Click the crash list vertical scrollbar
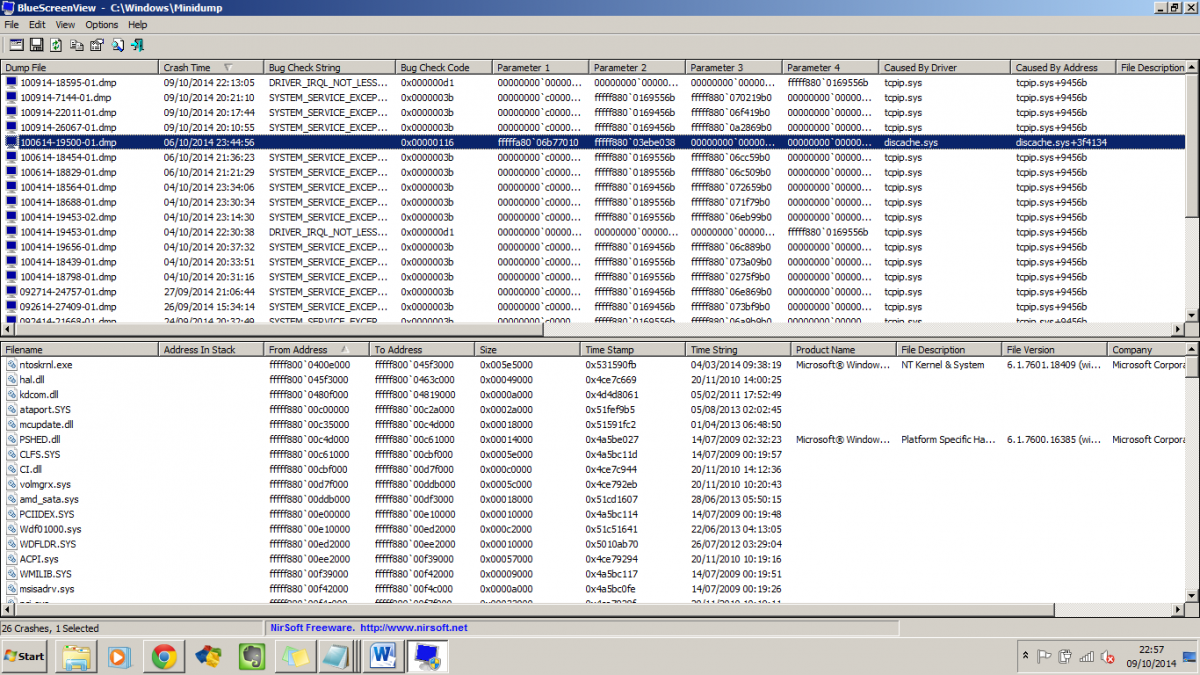Viewport: 1200px width, 675px height. pos(1193,193)
